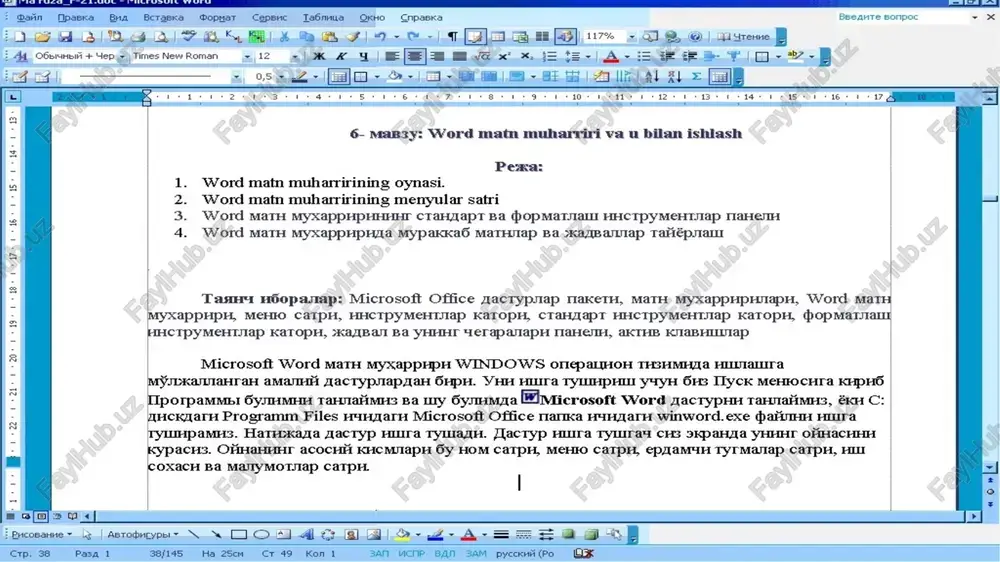Align text right

(x=437, y=57)
